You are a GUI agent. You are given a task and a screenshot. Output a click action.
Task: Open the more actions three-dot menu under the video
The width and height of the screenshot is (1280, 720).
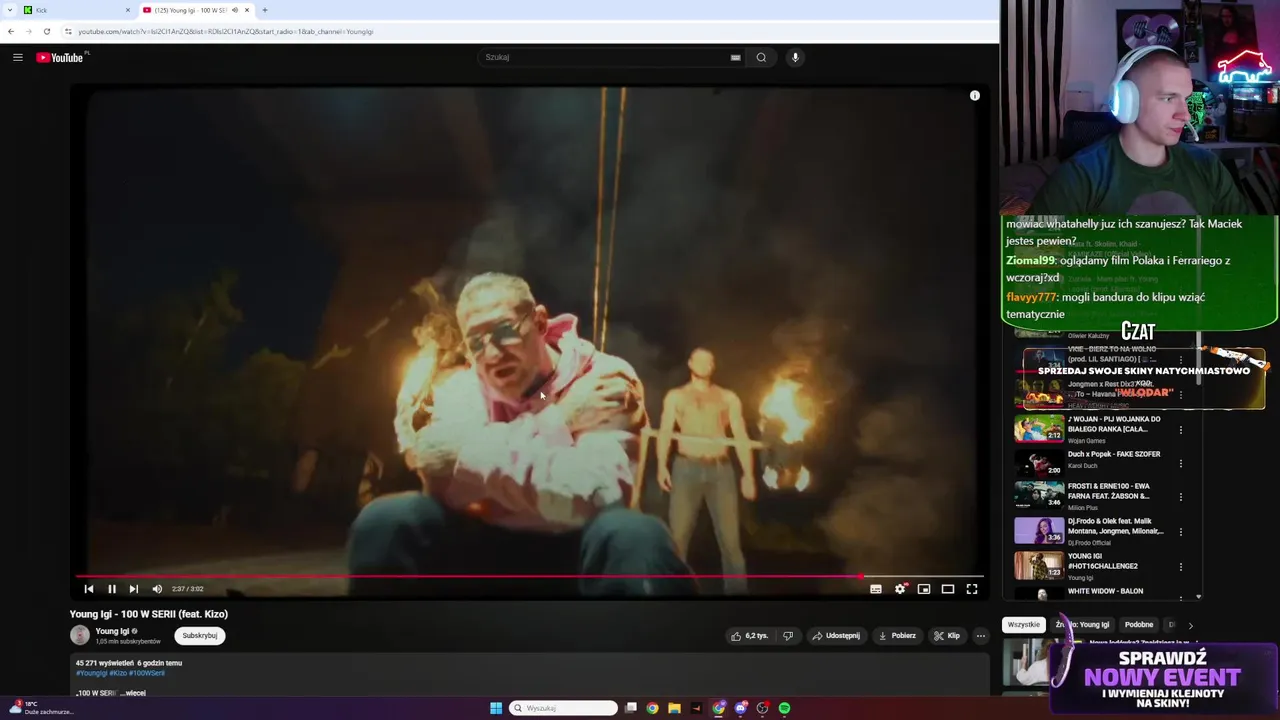981,635
